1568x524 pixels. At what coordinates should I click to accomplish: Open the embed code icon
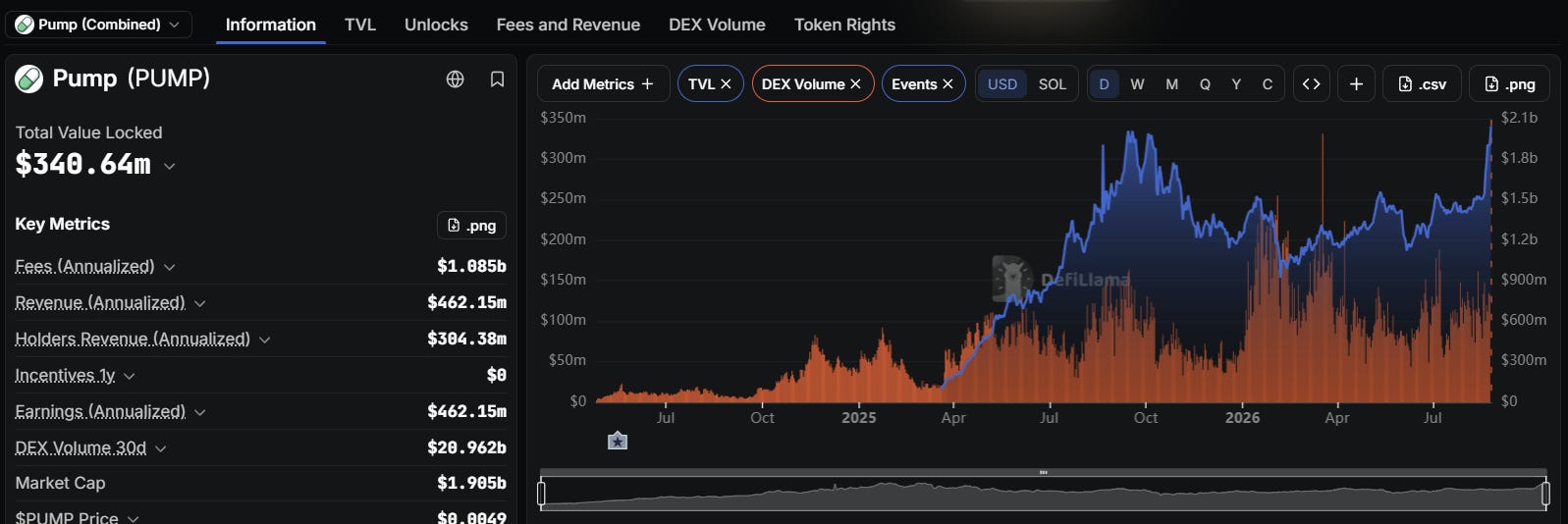1311,84
